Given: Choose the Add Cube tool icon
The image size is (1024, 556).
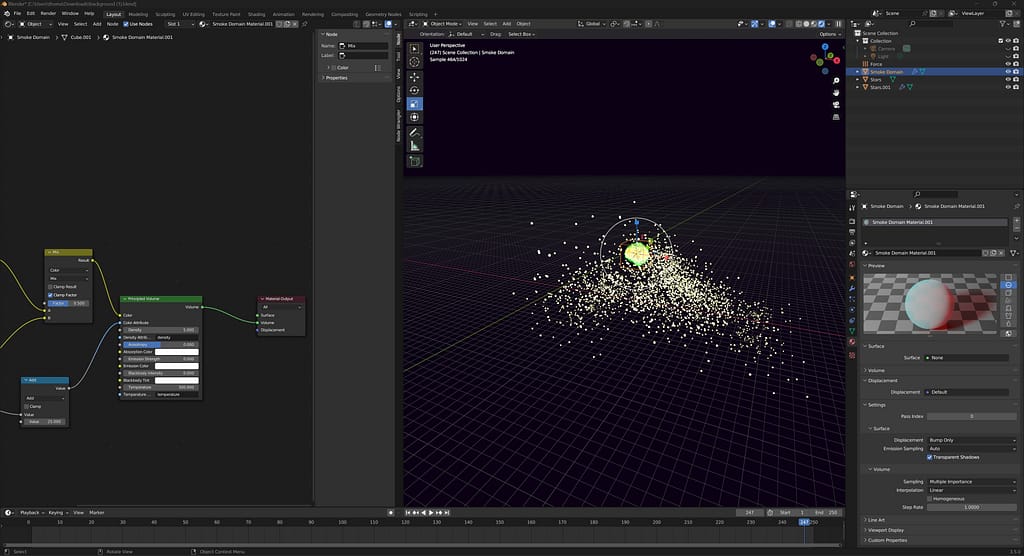Looking at the screenshot, I should tap(415, 160).
